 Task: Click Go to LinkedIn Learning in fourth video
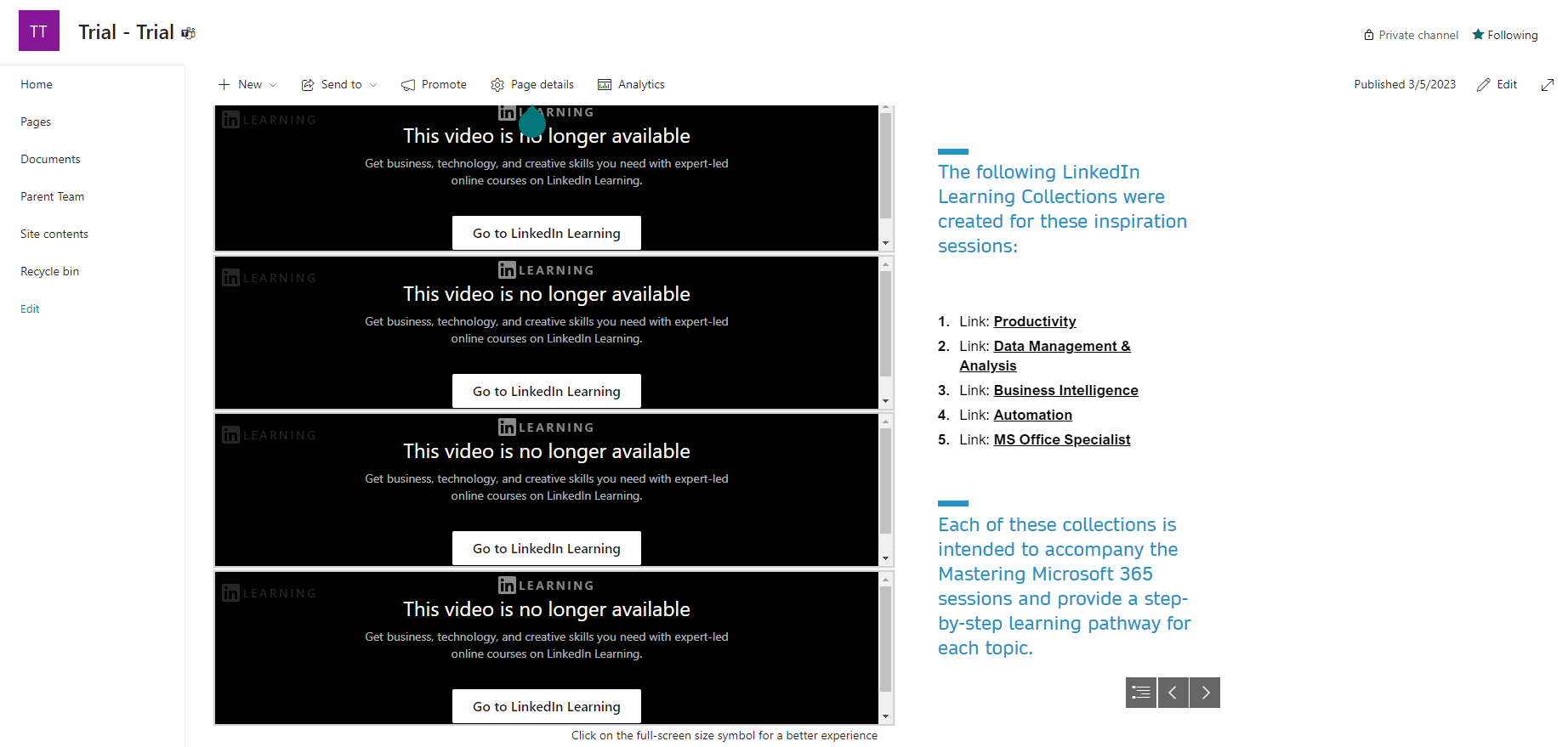[547, 706]
